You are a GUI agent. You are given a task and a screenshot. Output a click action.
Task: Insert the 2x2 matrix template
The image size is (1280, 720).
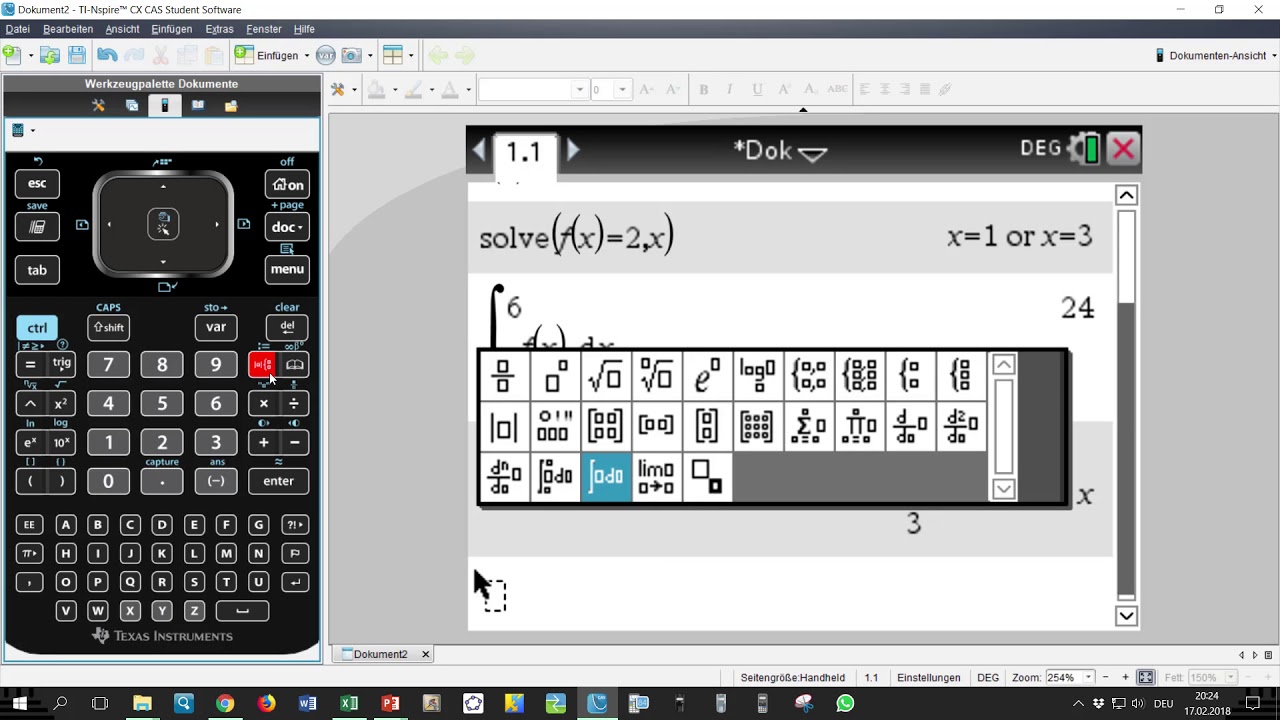click(x=606, y=426)
